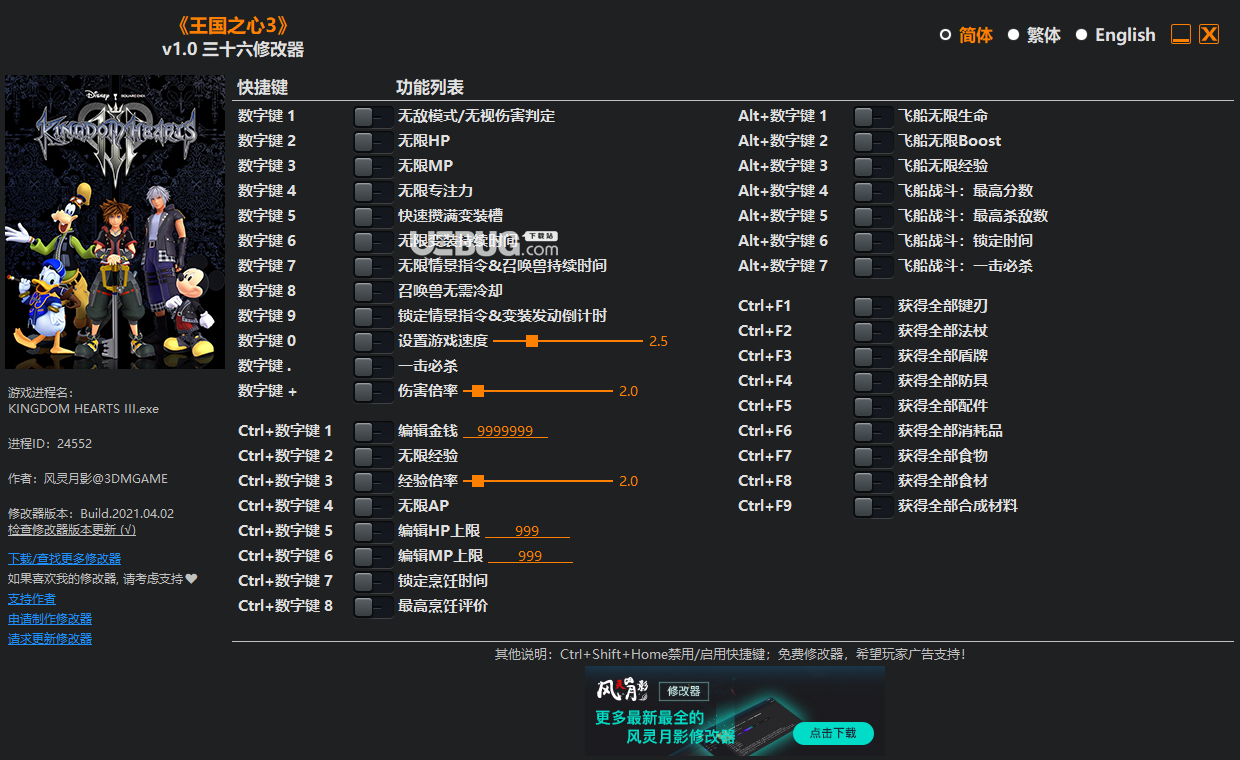Open 下载/查找更多修改器 link
This screenshot has height=760, width=1240.
tap(64, 558)
